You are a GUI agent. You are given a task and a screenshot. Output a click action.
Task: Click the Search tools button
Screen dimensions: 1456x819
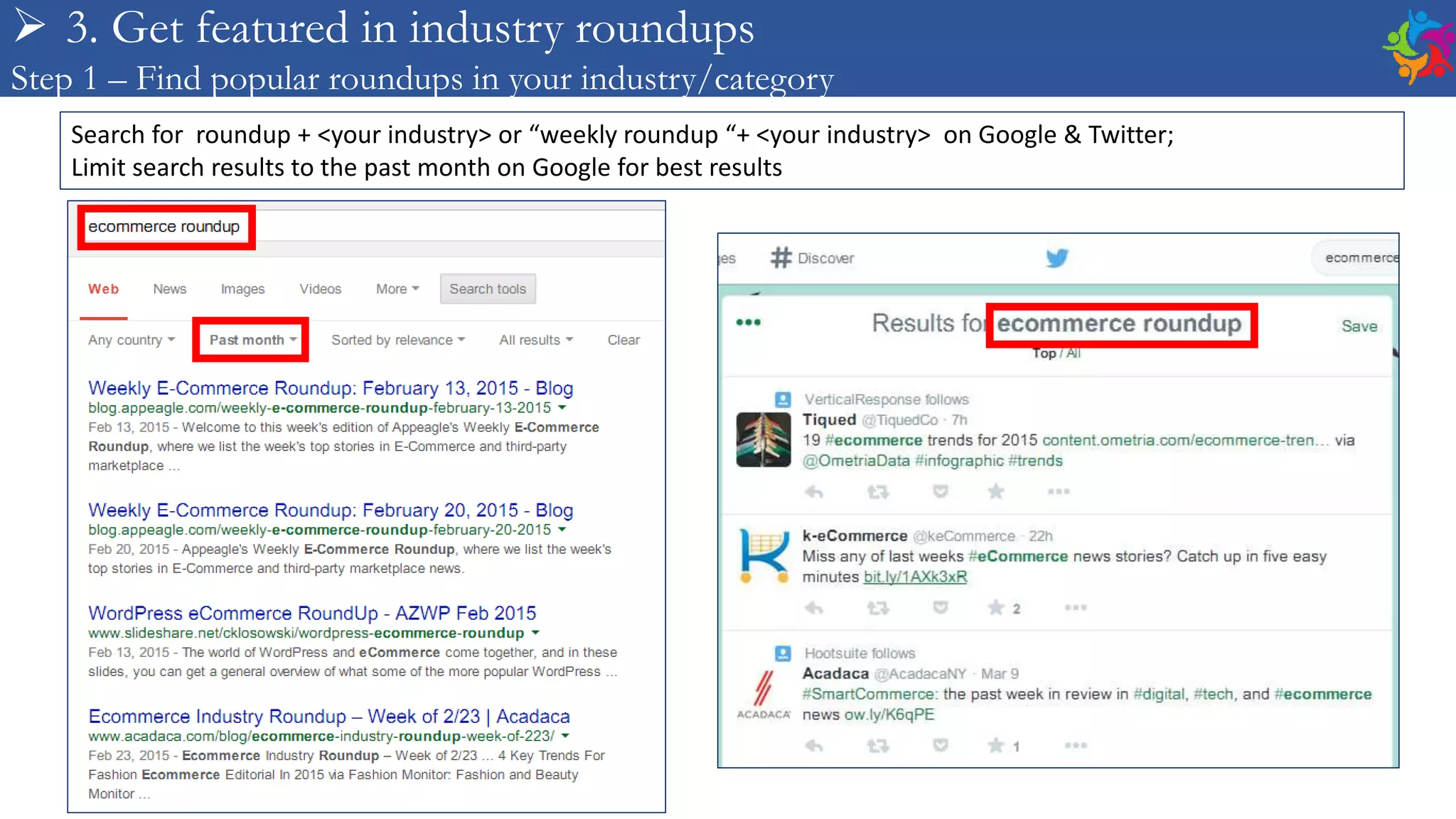(x=488, y=289)
